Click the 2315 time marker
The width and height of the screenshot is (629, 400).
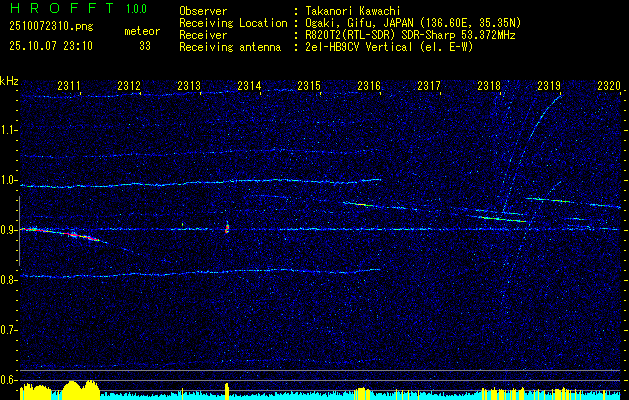point(309,85)
